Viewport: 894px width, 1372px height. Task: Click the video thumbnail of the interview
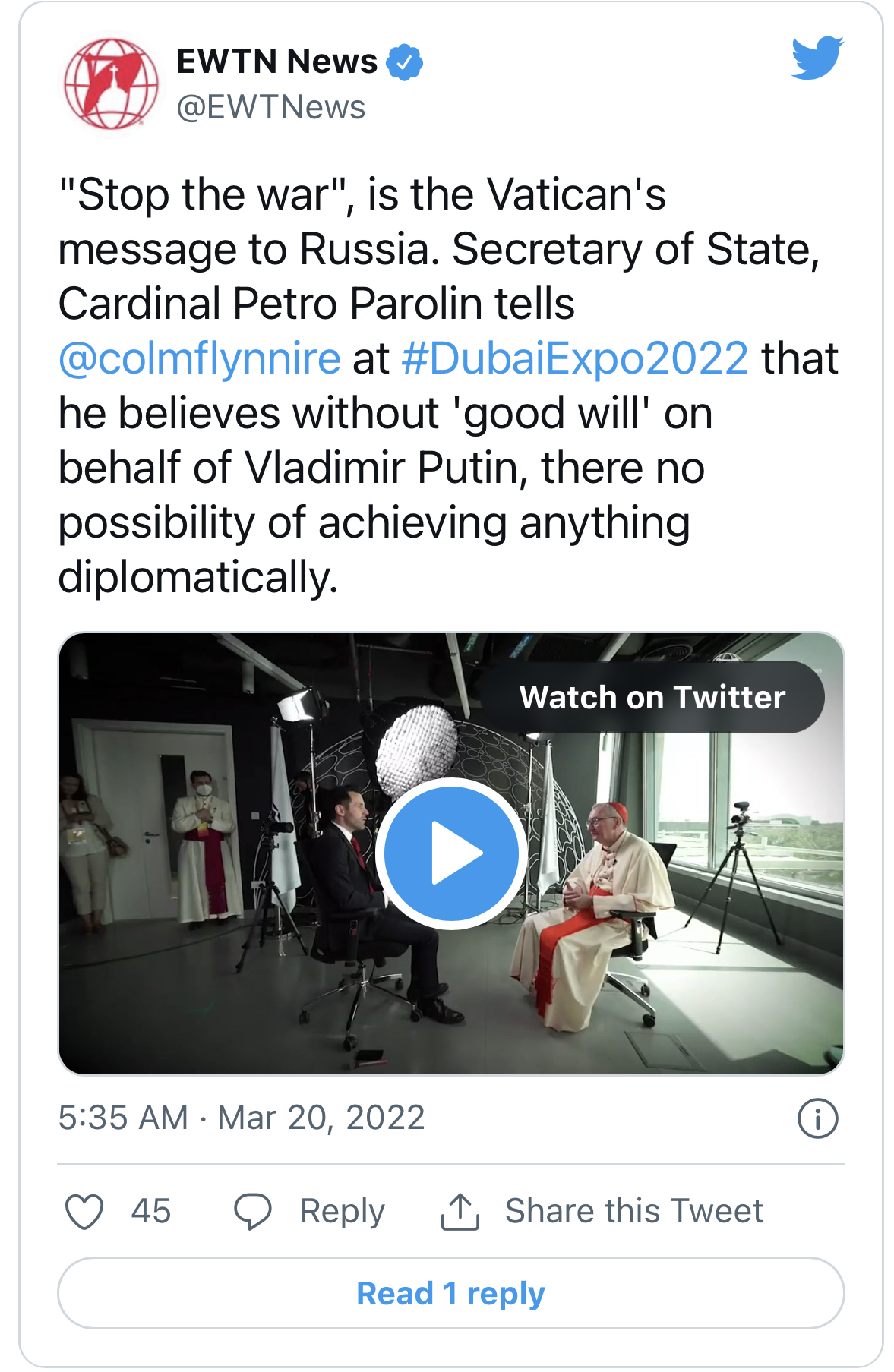point(451,853)
